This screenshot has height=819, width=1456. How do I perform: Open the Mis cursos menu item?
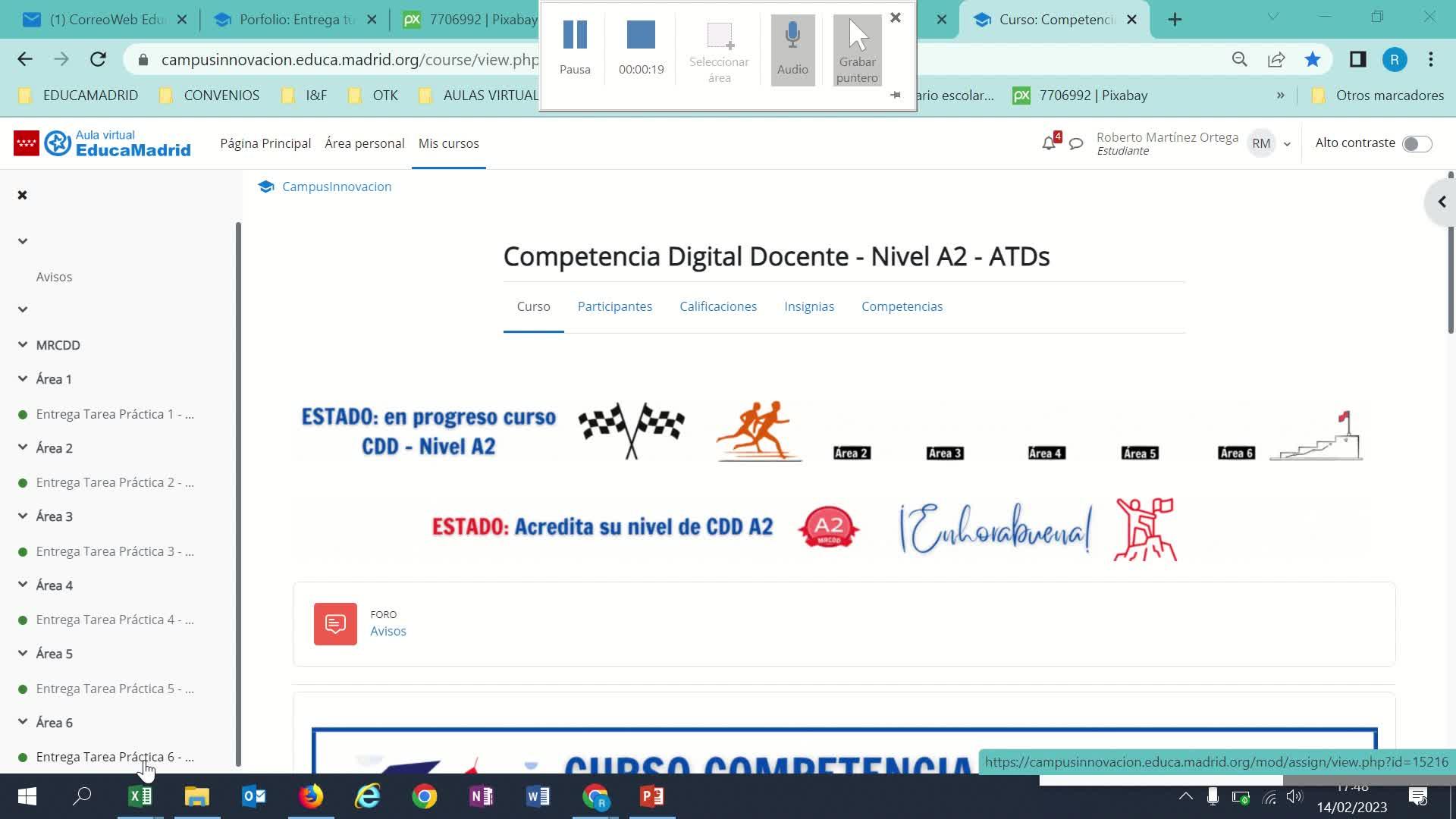point(448,143)
